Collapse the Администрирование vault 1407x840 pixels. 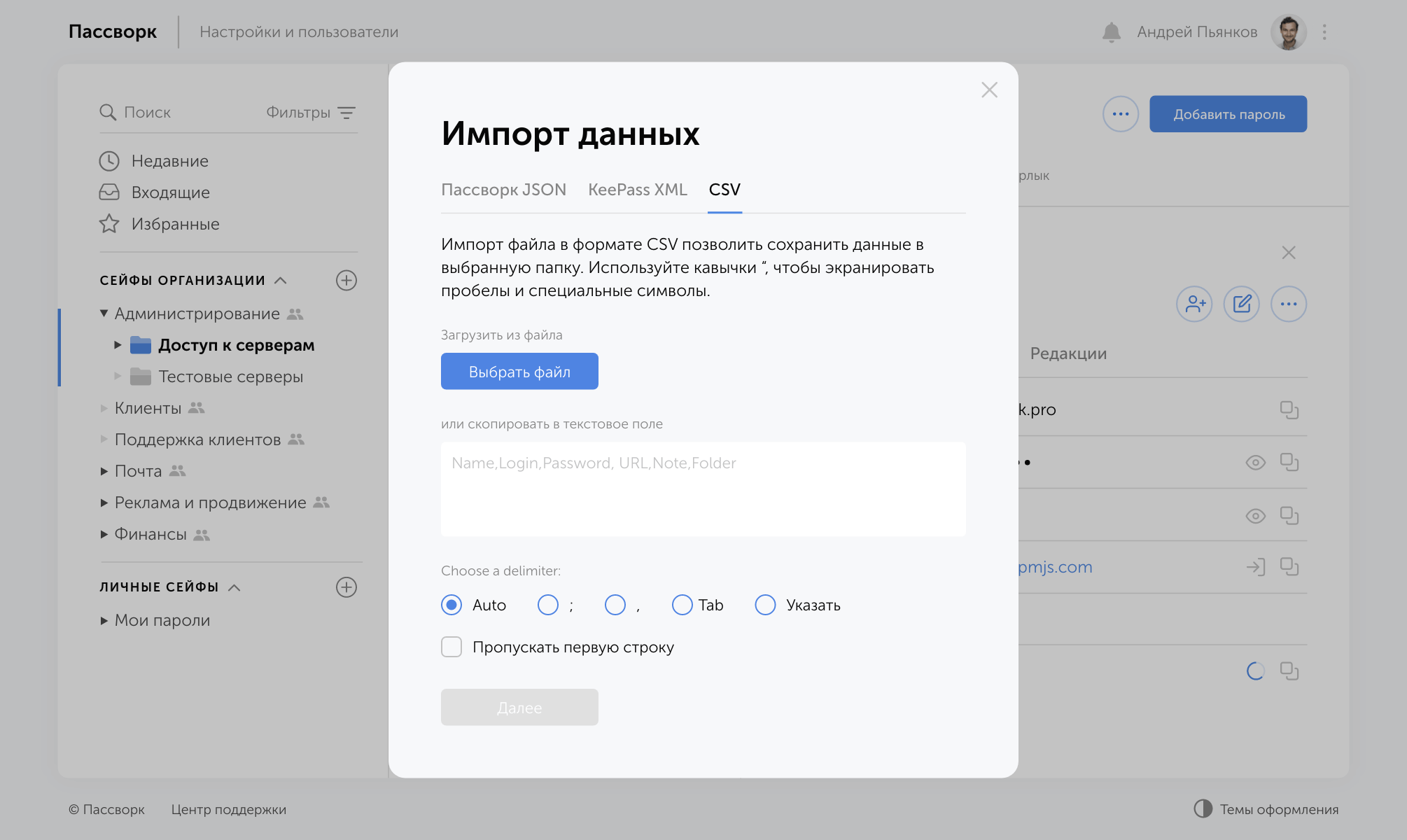coord(104,314)
